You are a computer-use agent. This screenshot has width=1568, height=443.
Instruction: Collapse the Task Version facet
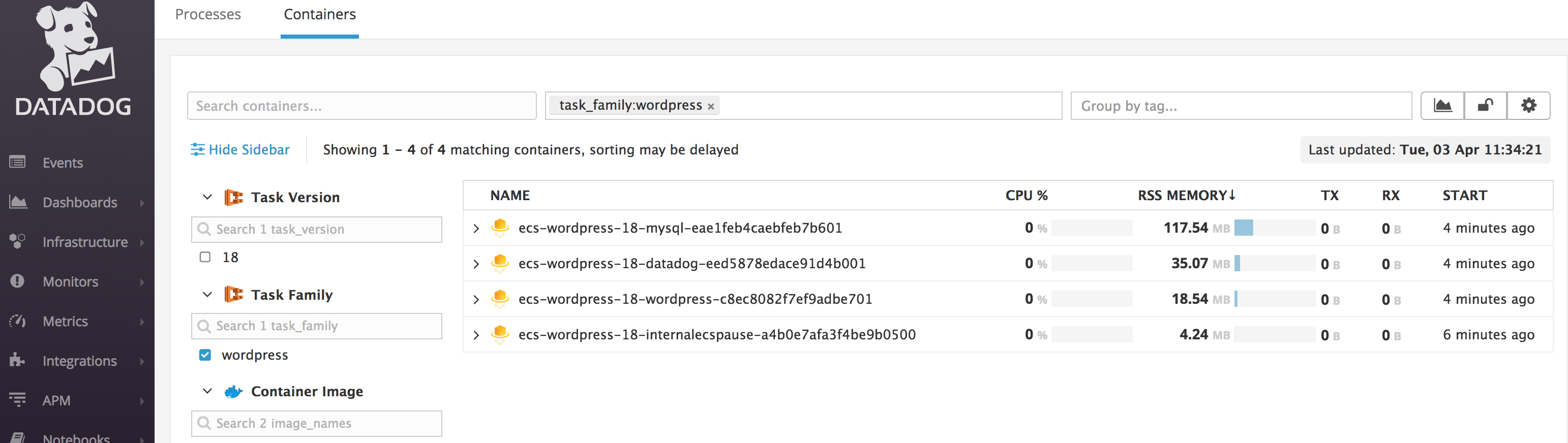[207, 197]
